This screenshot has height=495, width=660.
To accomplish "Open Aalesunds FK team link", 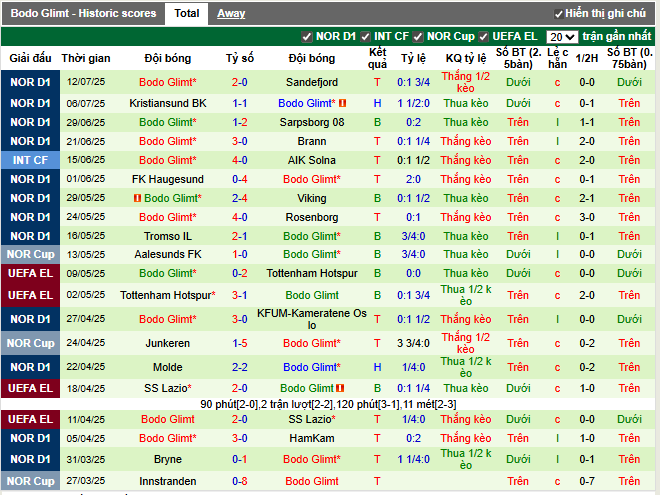I will pos(168,254).
